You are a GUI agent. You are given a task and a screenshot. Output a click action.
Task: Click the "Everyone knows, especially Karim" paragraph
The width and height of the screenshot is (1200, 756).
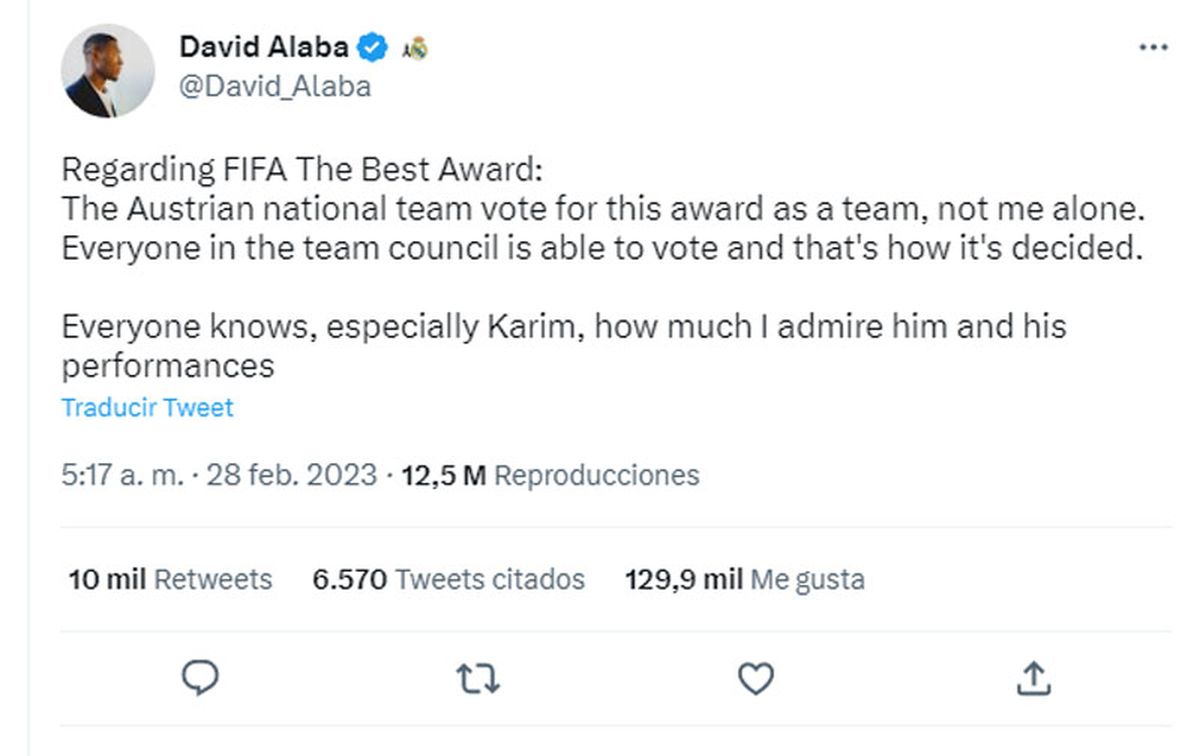tap(563, 327)
